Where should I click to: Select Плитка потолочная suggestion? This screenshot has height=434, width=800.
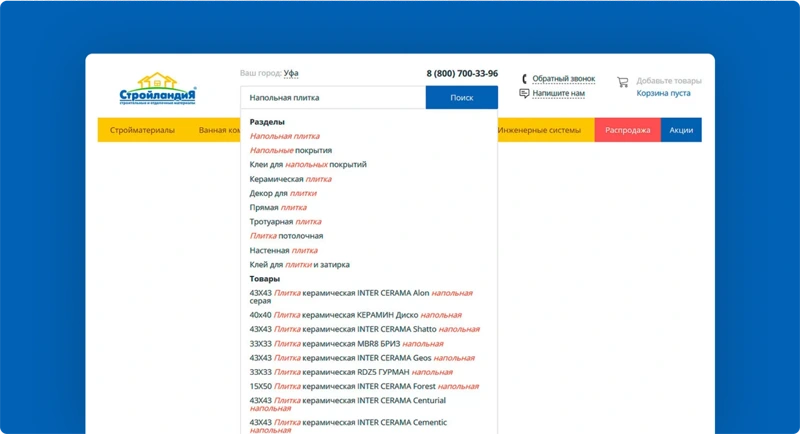[286, 236]
